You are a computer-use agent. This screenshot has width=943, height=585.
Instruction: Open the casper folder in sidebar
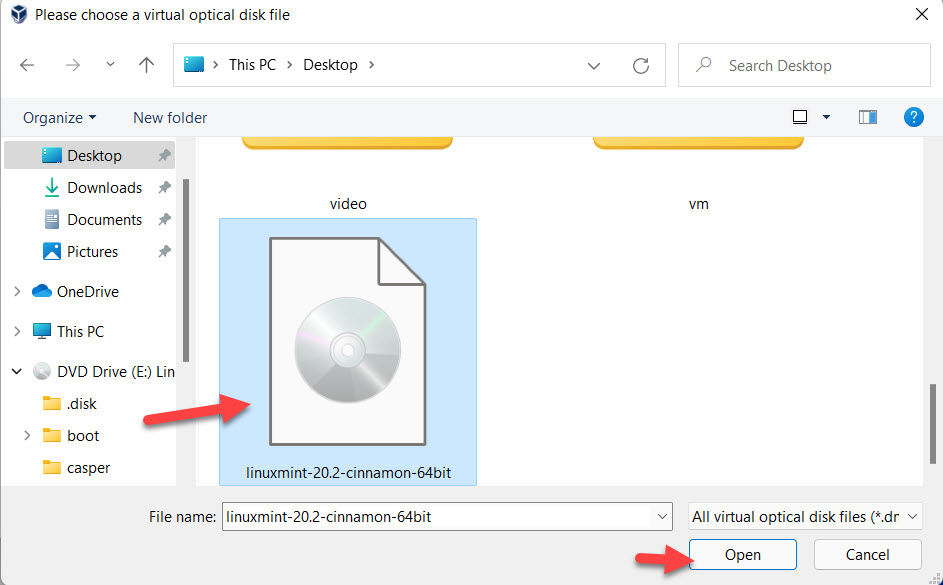pyautogui.click(x=88, y=468)
